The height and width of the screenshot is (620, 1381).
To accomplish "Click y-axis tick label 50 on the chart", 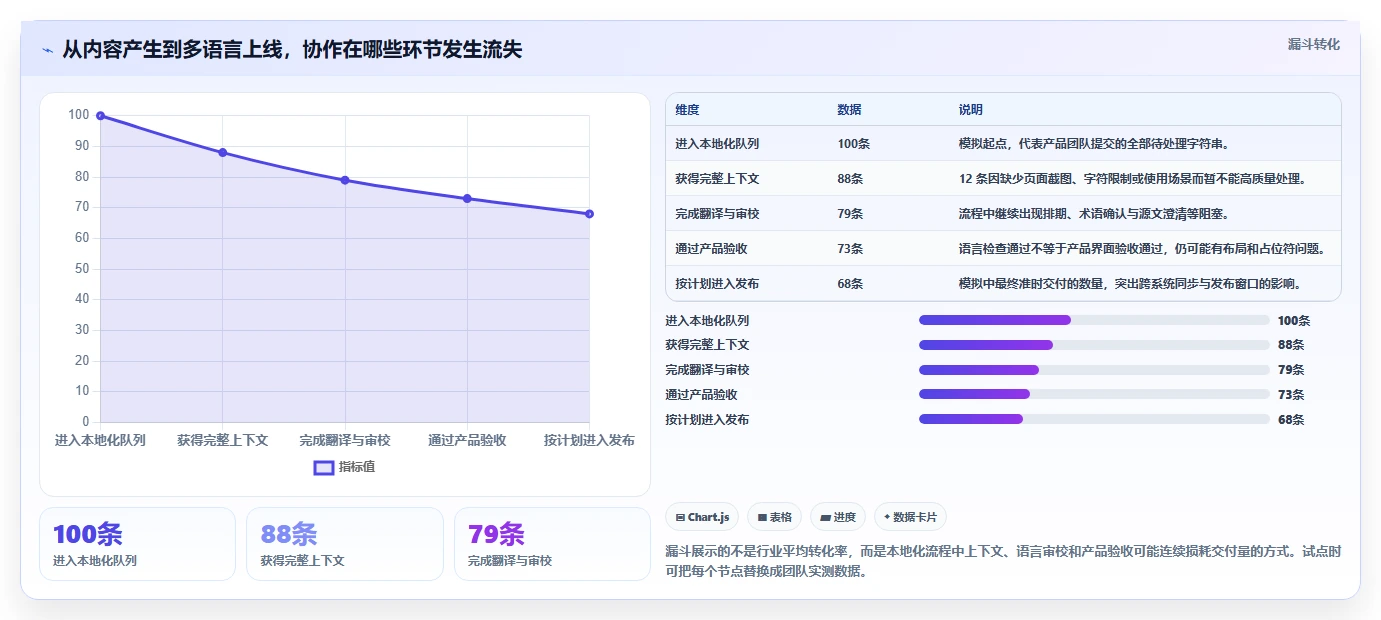I will point(81,268).
